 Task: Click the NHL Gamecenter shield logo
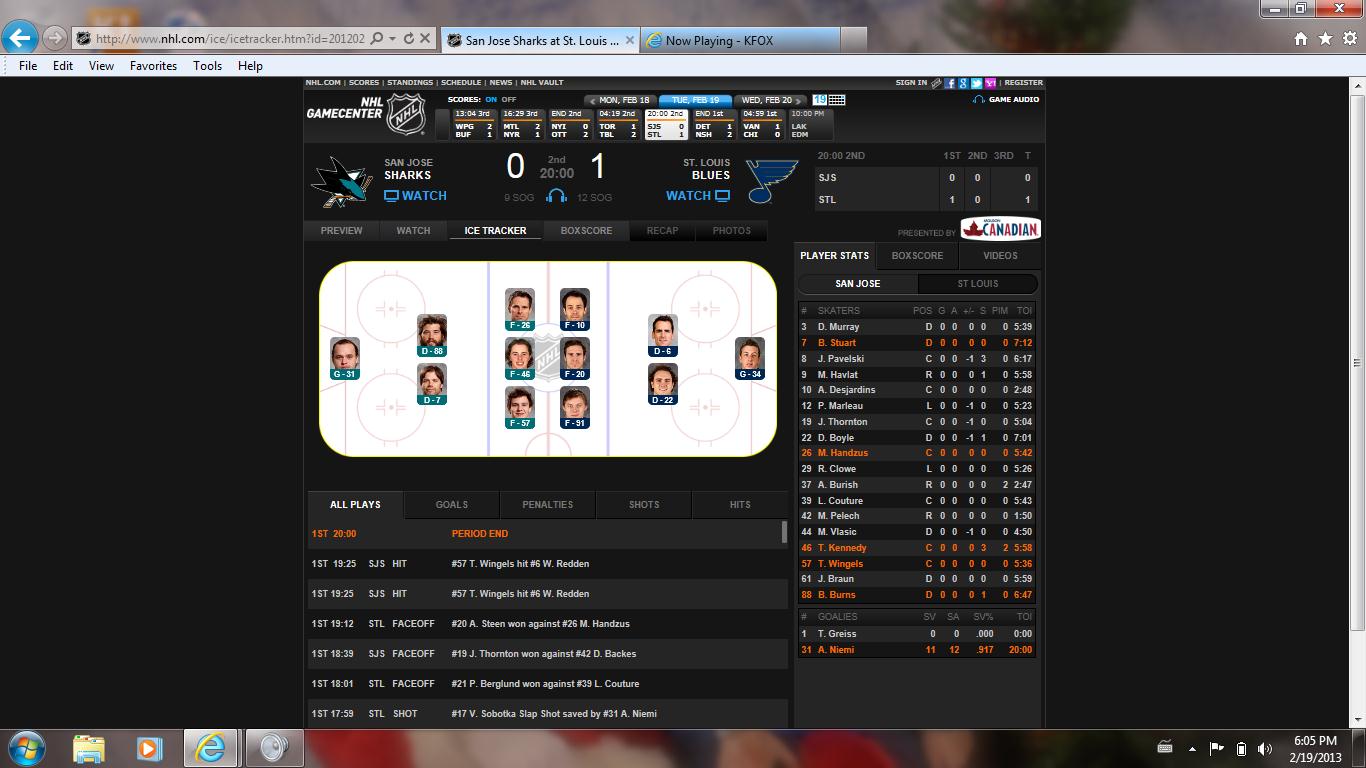click(406, 113)
